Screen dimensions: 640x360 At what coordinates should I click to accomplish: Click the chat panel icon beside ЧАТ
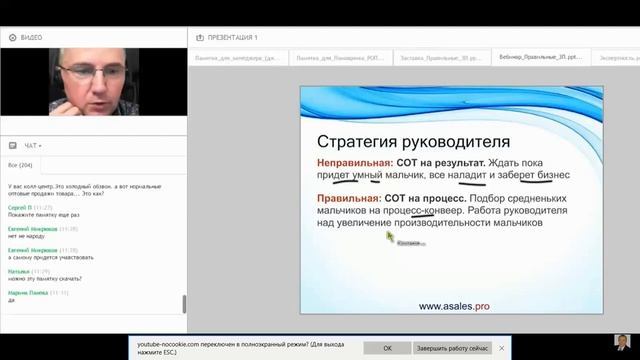(x=13, y=145)
